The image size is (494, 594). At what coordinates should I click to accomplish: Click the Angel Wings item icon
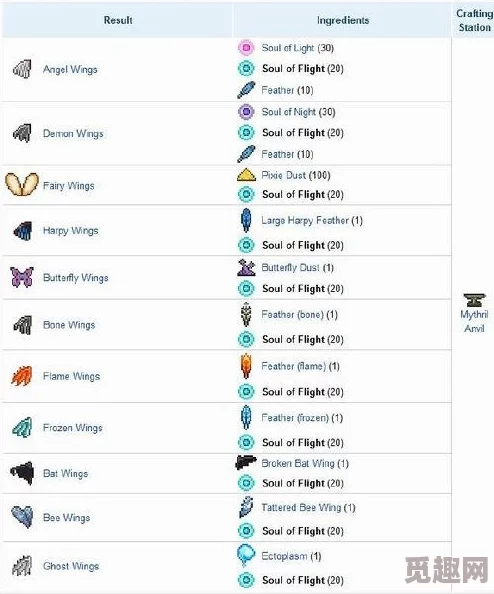tap(22, 69)
